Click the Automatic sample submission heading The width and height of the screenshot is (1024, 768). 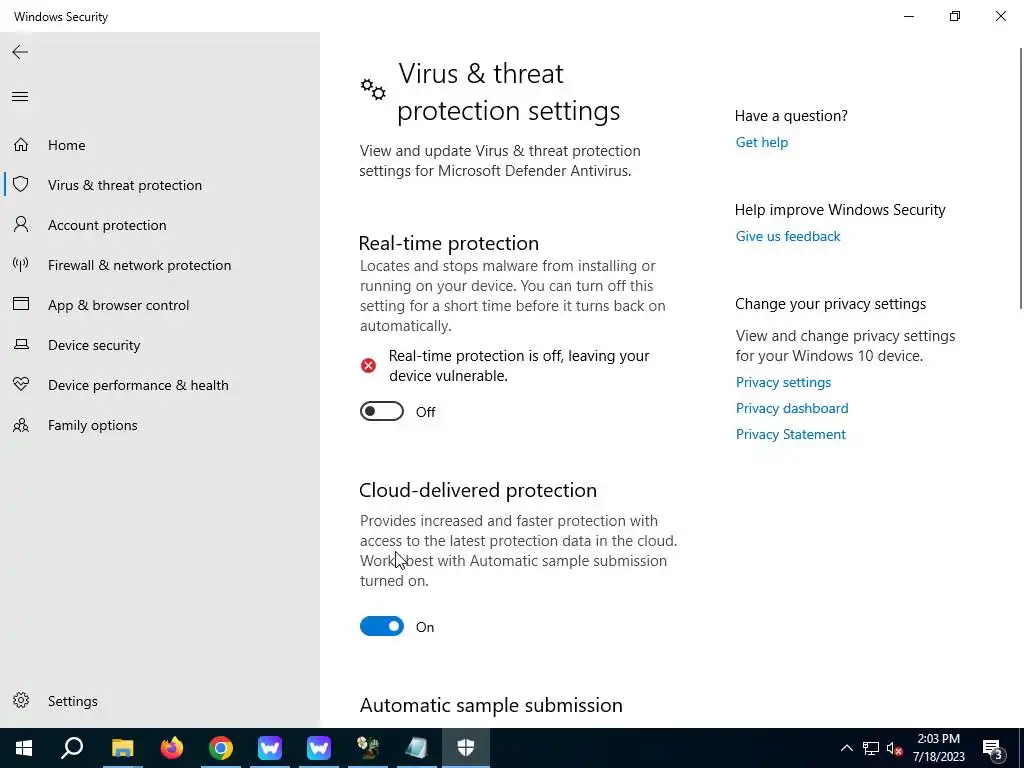point(491,705)
